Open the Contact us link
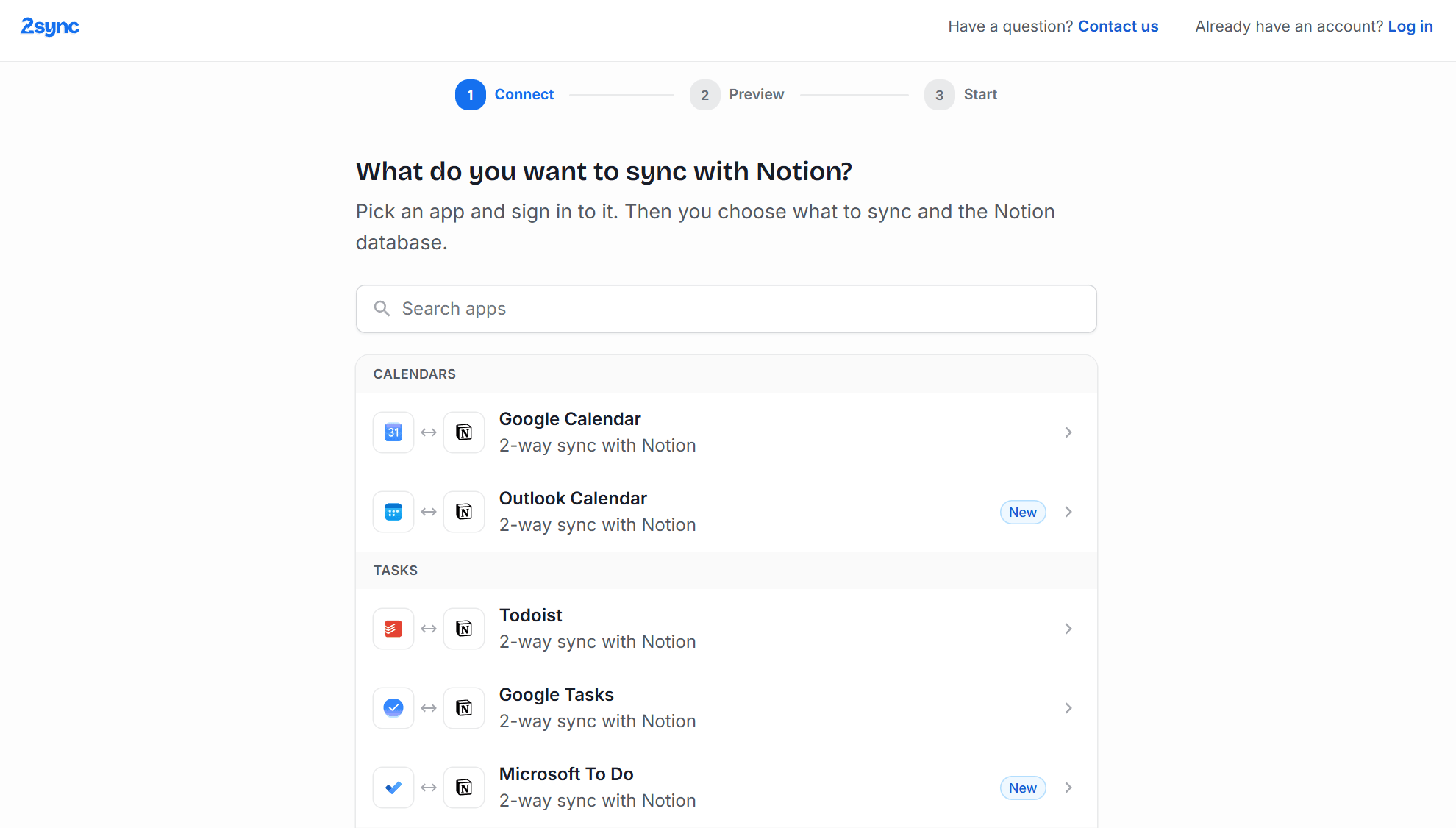The image size is (1456, 828). pos(1118,26)
